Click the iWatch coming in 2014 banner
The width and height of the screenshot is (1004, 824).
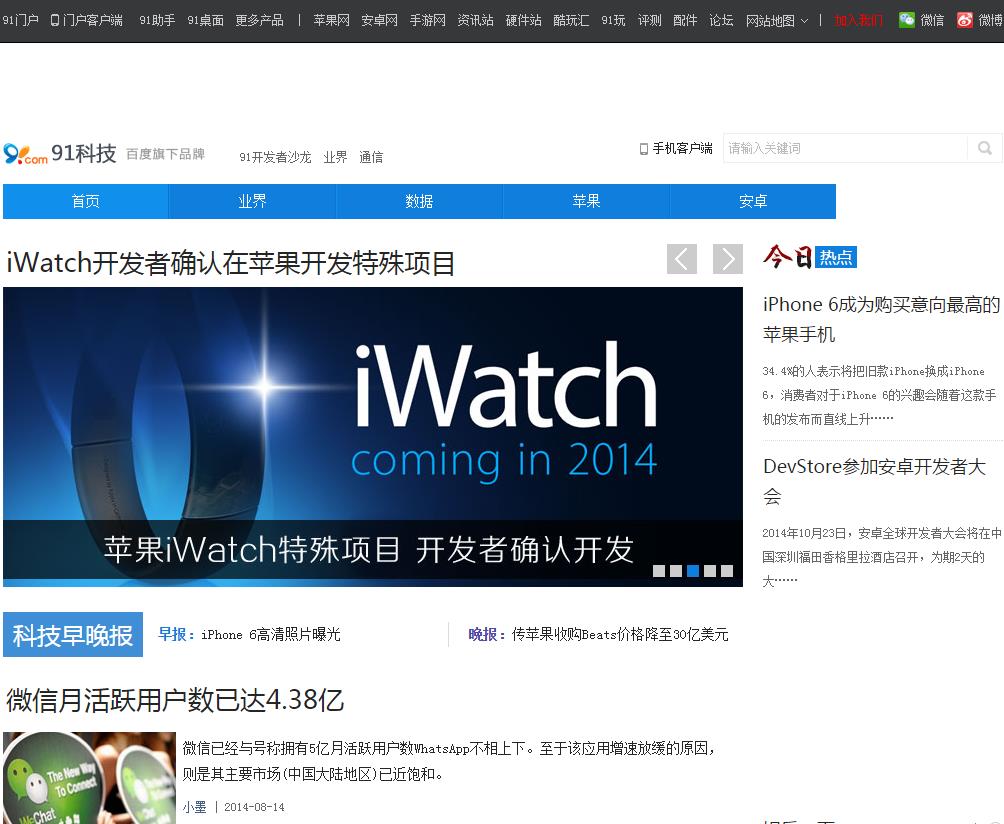point(373,437)
